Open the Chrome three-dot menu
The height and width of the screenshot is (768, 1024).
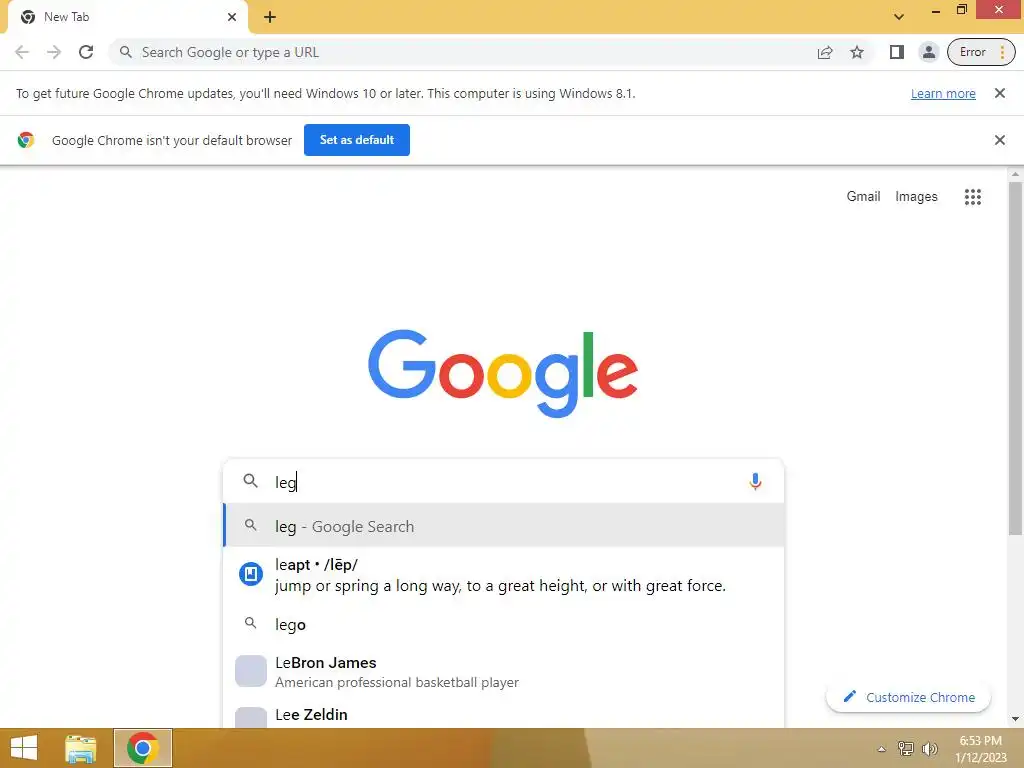(x=1002, y=52)
